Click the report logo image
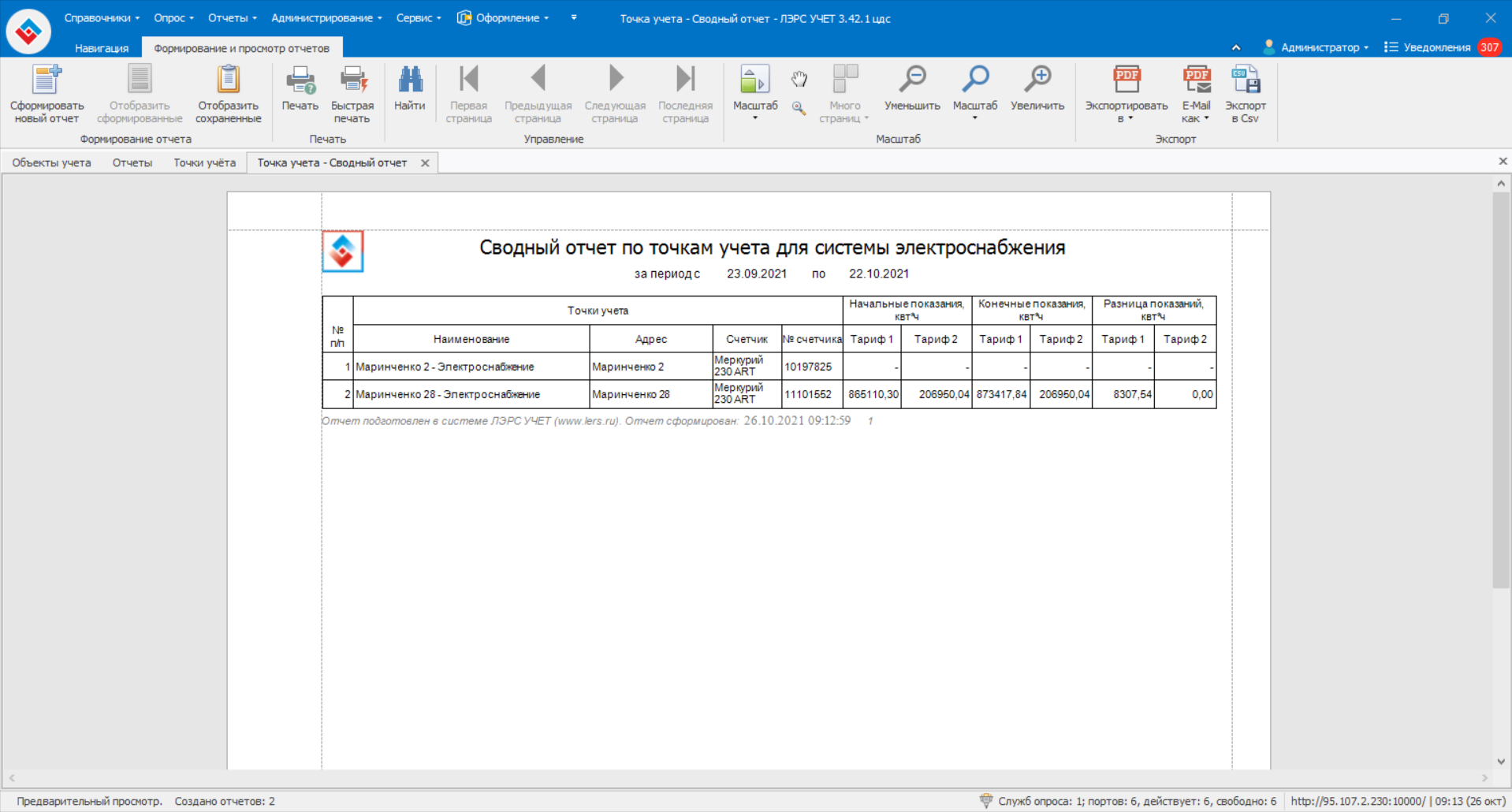1512x812 pixels. pyautogui.click(x=343, y=251)
